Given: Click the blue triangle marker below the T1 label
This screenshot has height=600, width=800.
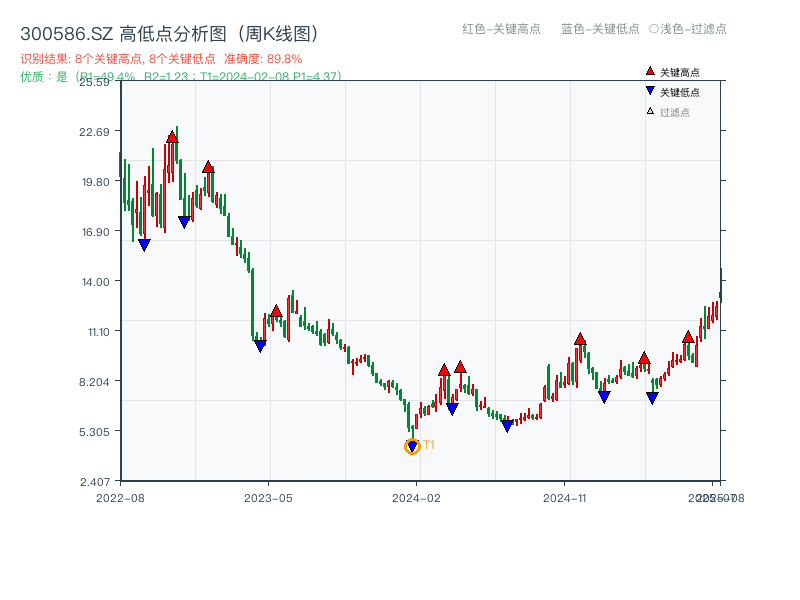Looking at the screenshot, I should (412, 444).
